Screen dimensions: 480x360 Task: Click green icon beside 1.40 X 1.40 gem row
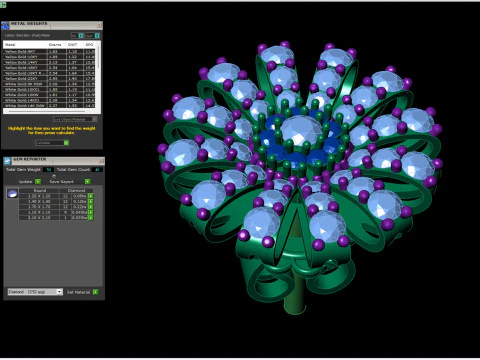coord(90,202)
